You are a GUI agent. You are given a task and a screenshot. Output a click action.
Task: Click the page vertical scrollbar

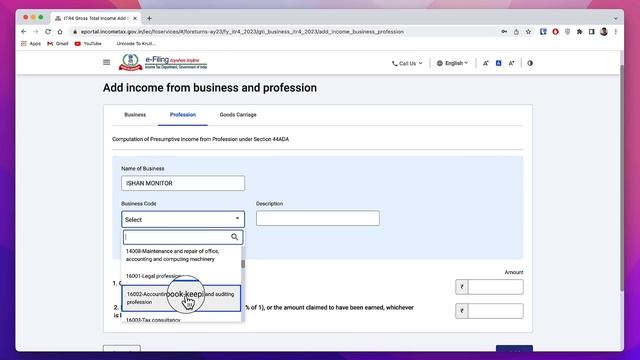pyautogui.click(x=622, y=178)
